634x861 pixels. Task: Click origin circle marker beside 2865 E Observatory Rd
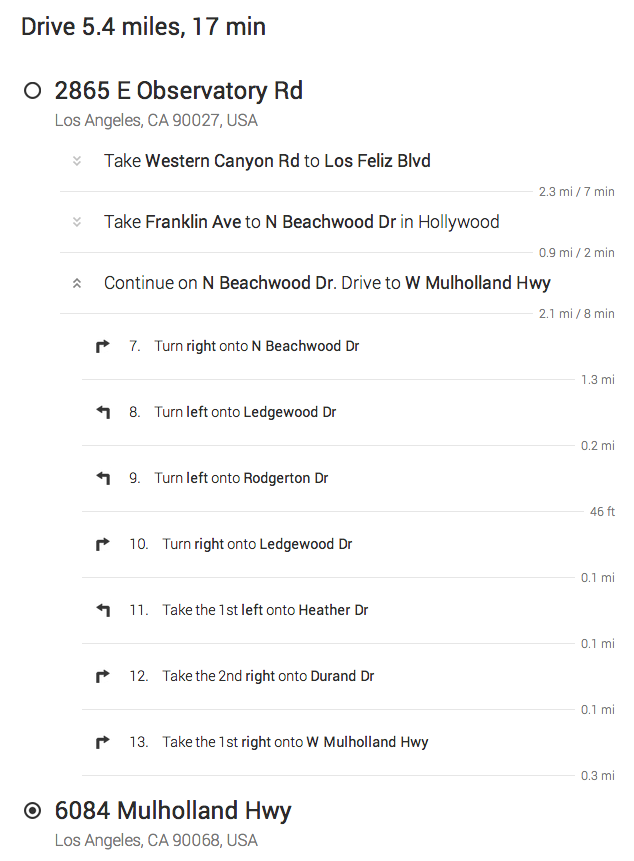(x=32, y=91)
